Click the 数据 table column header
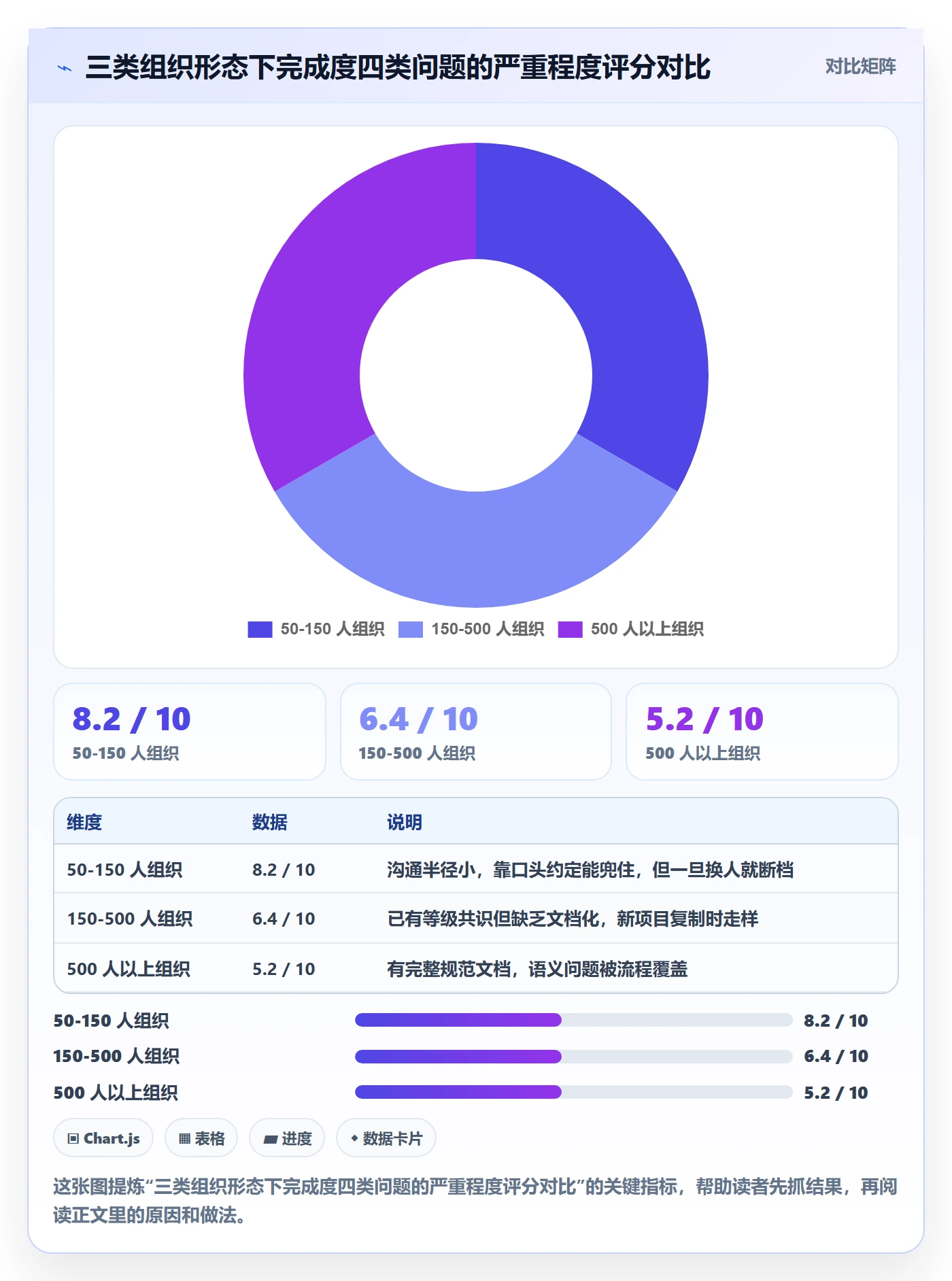Viewport: 952px width, 1281px height. click(270, 822)
